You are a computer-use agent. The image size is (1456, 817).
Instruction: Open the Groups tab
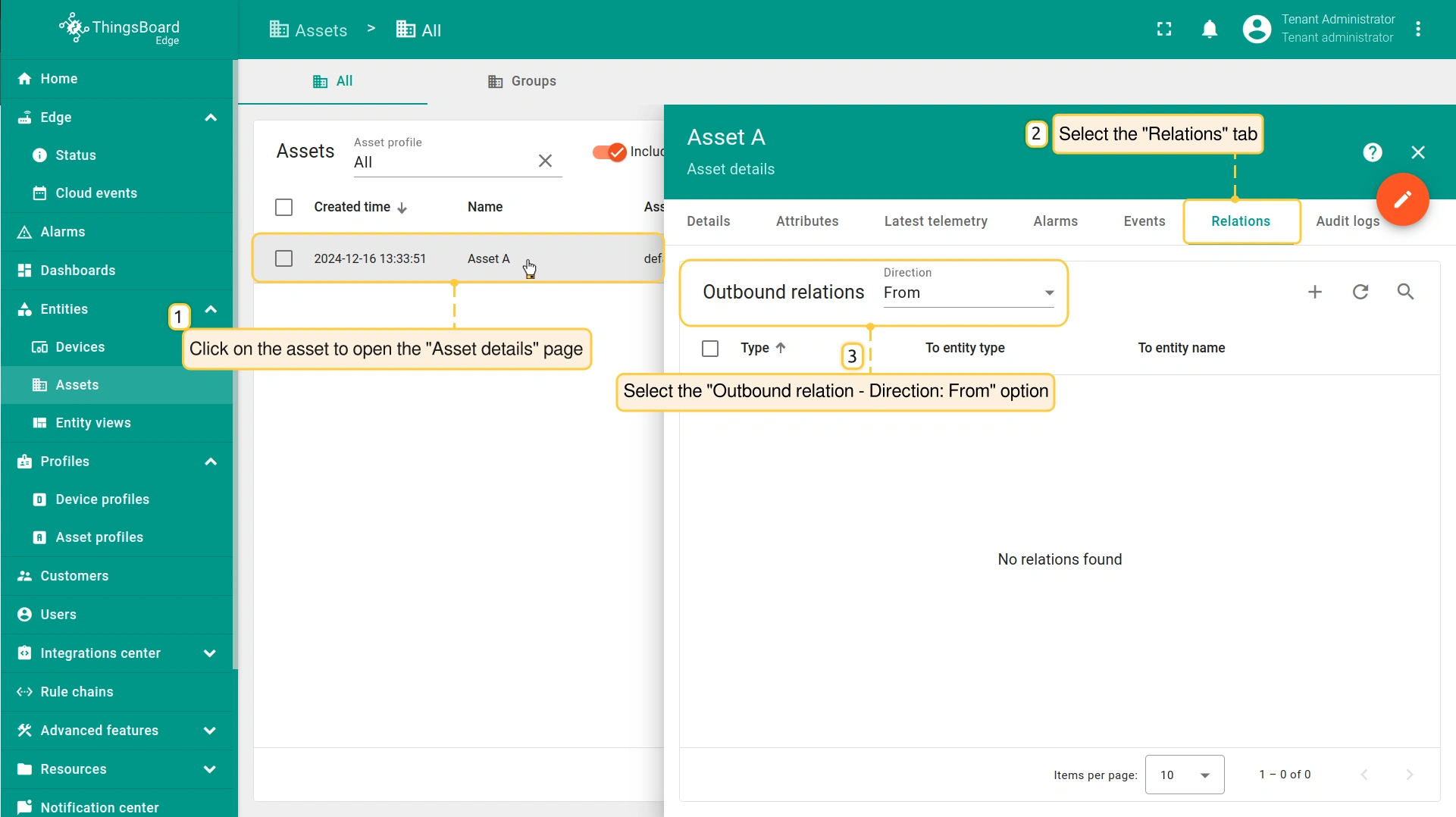(522, 81)
